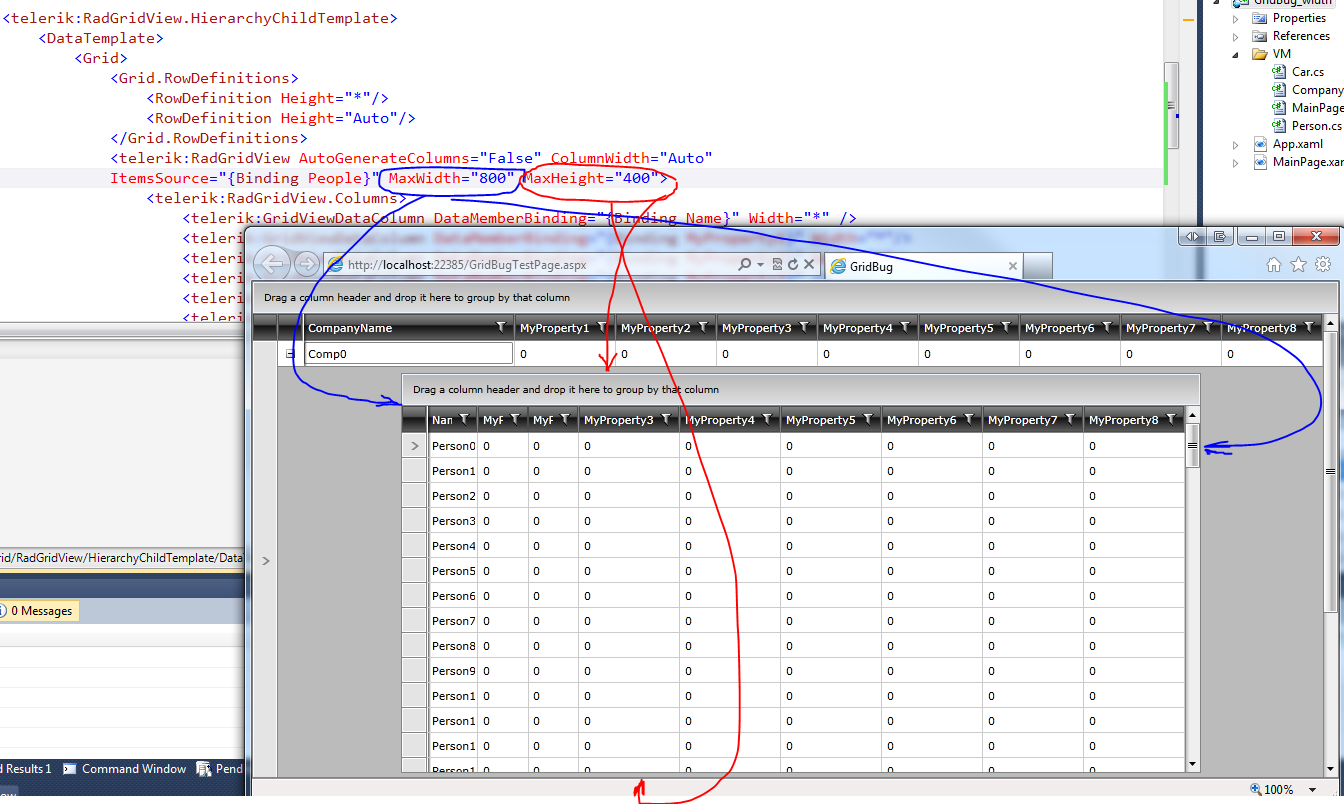Toggle compatibility view icon in address bar

777,265
